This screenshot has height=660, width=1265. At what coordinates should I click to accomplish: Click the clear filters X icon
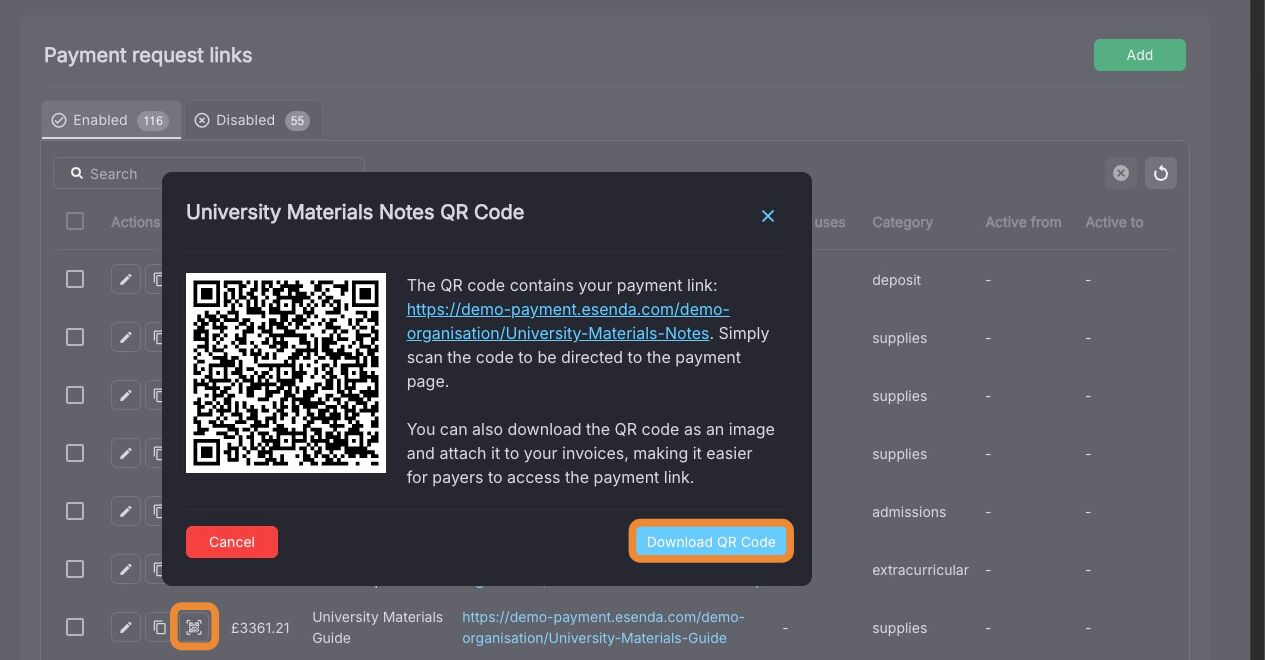pos(1121,173)
